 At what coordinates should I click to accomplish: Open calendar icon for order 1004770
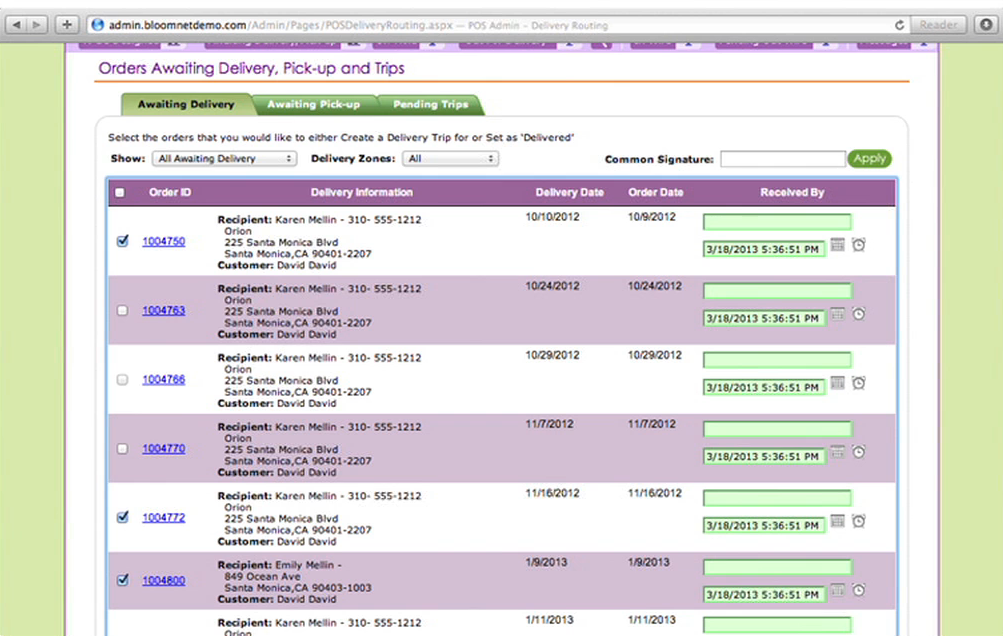(x=837, y=452)
